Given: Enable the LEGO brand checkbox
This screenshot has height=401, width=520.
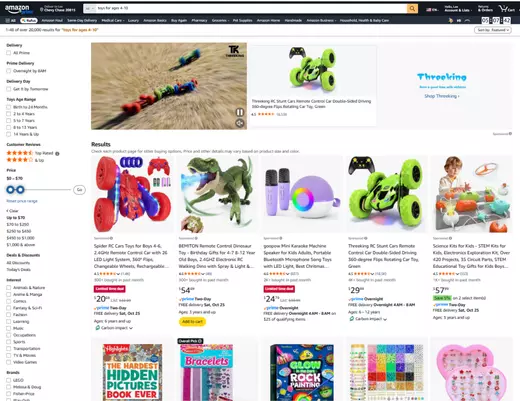Looking at the screenshot, I should (x=9, y=380).
